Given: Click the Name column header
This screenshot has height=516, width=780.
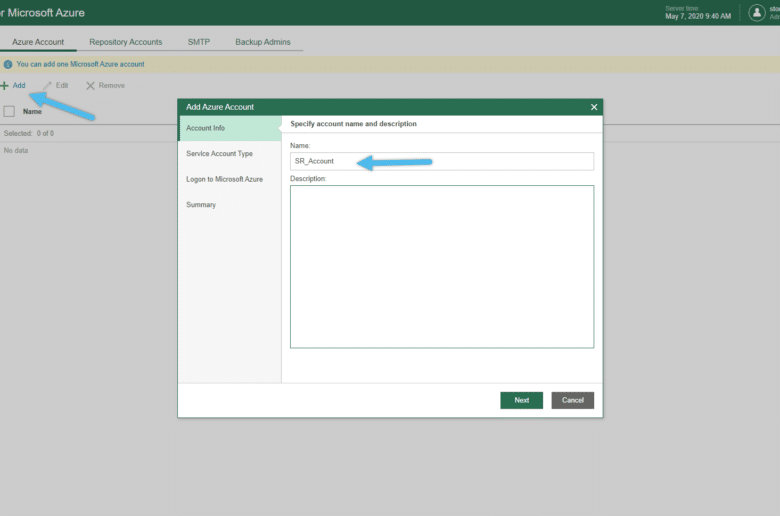Looking at the screenshot, I should click(32, 111).
